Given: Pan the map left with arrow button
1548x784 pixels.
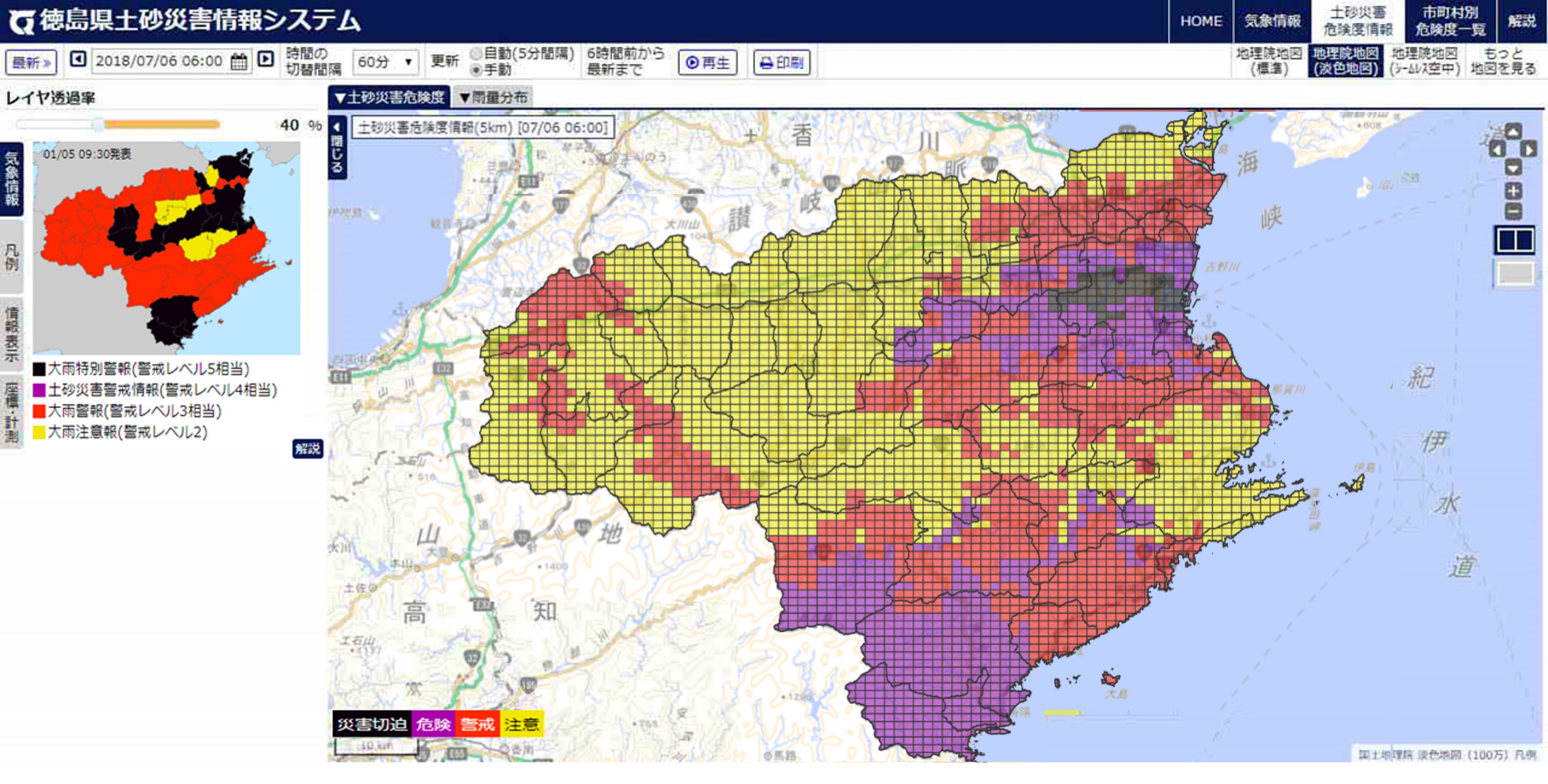Looking at the screenshot, I should click(1497, 149).
